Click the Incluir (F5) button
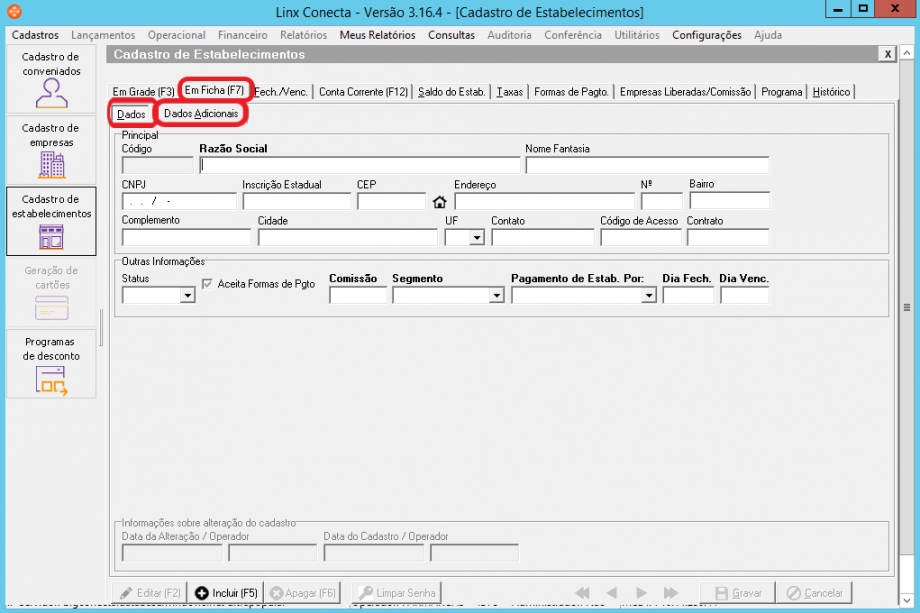Image resolution: width=920 pixels, height=613 pixels. coord(226,593)
